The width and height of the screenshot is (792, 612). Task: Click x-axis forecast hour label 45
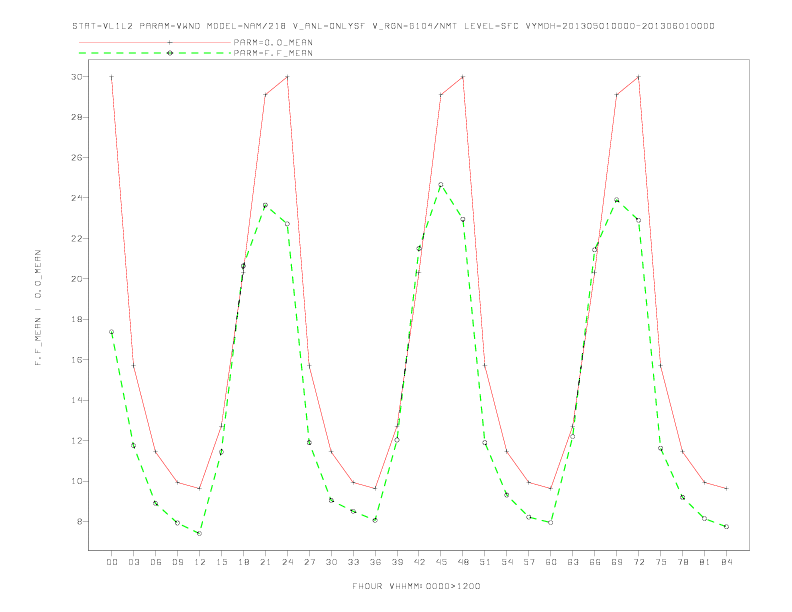tap(441, 562)
